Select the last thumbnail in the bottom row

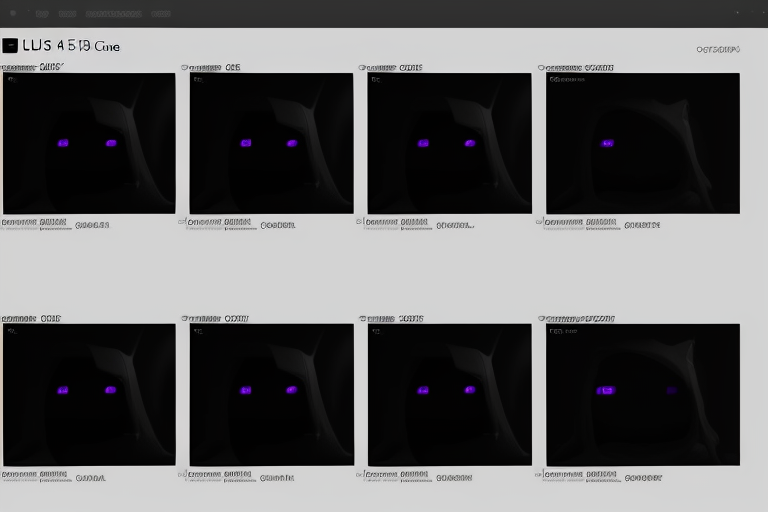click(642, 394)
